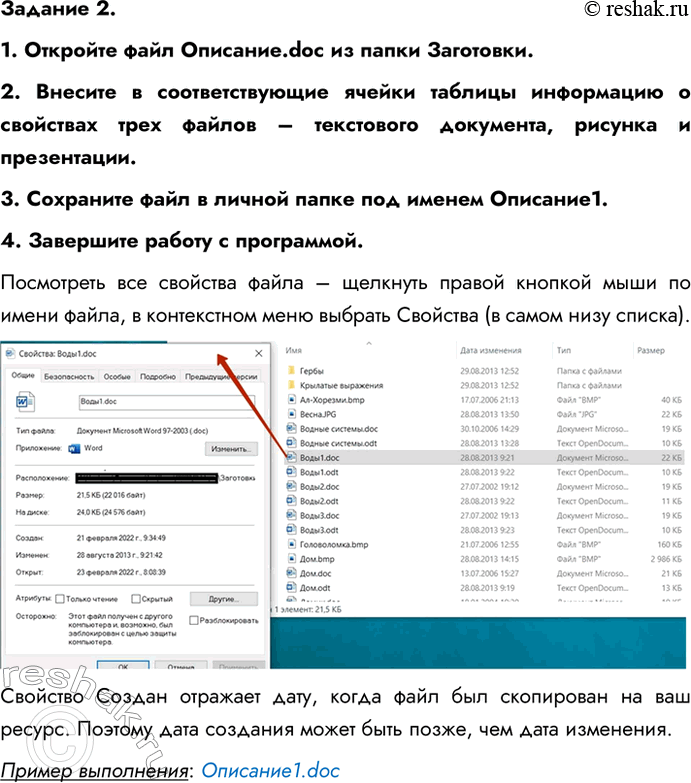Screen dimensions: 691x783
Task: Click the Головоломка.bmp file icon
Action: point(290,544)
